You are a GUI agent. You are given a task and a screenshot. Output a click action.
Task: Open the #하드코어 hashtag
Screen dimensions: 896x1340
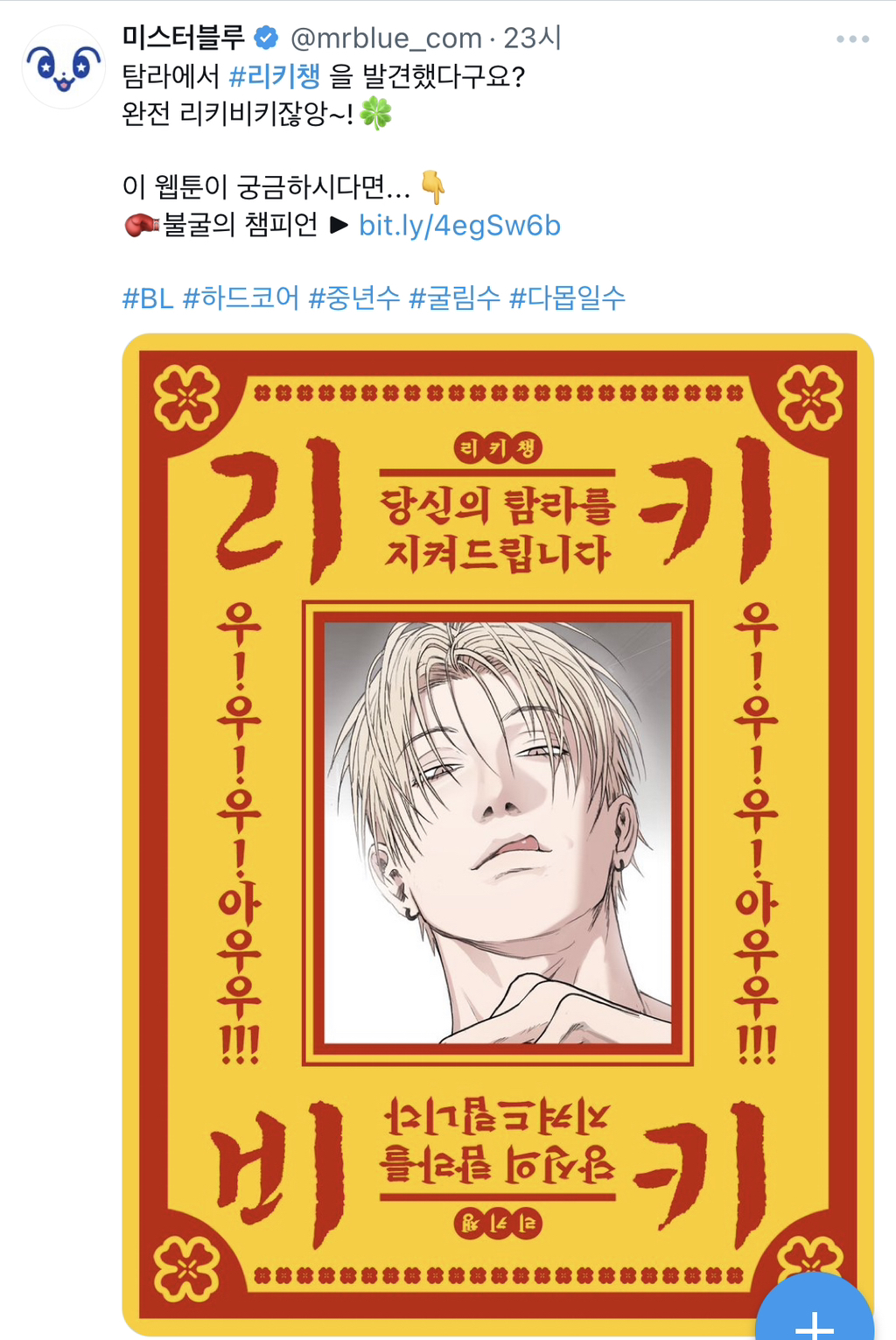click(241, 298)
